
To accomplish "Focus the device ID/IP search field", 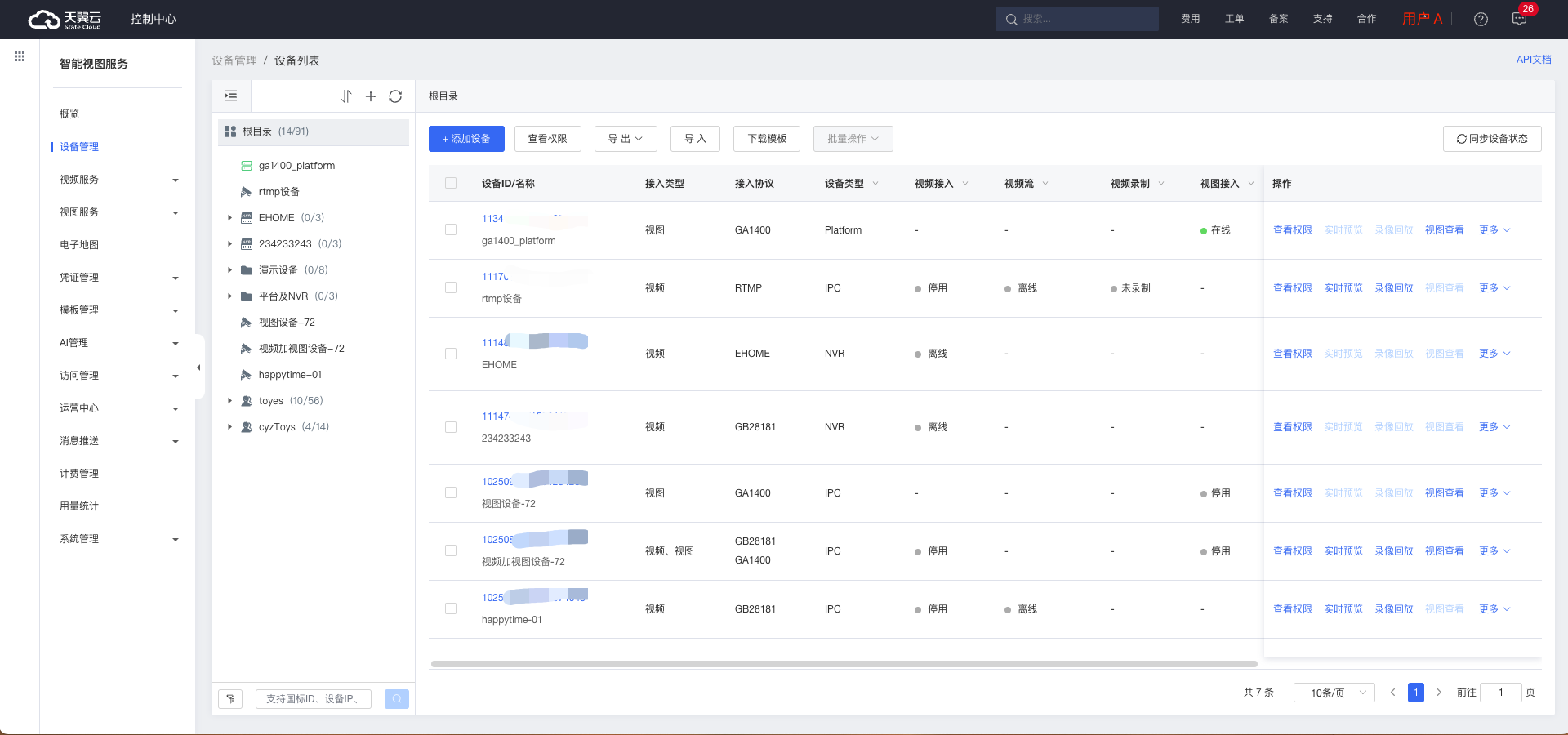I will [314, 699].
